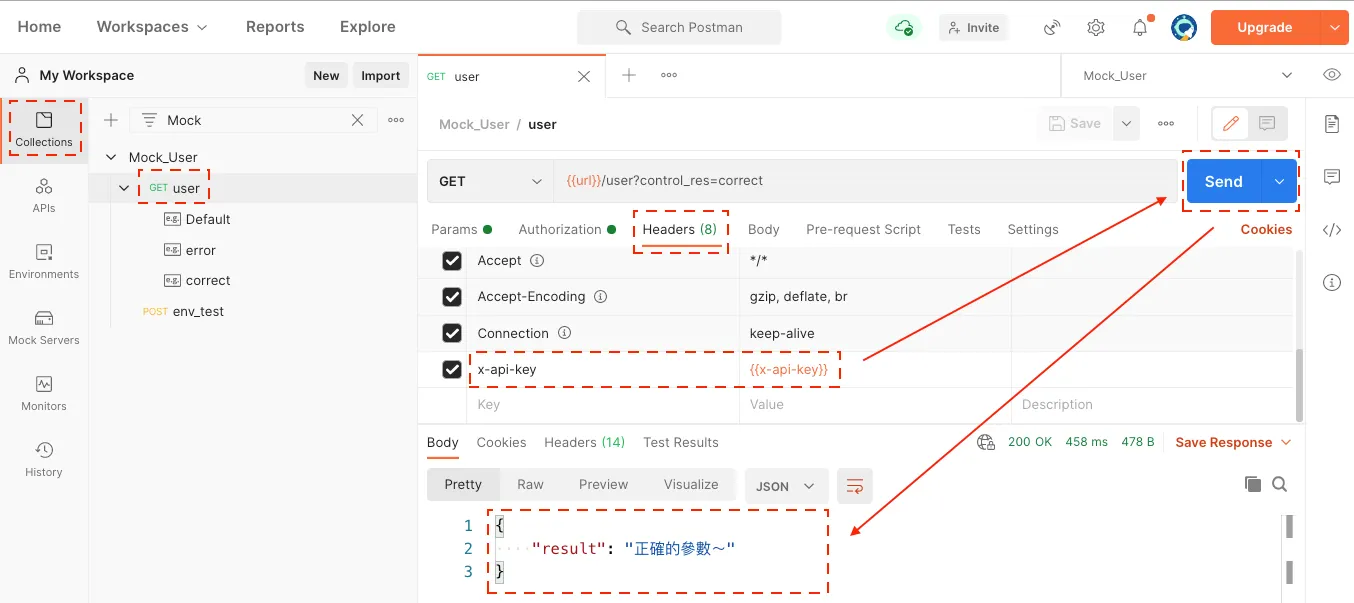
Task: Click the response wrap lines icon
Action: (x=855, y=486)
